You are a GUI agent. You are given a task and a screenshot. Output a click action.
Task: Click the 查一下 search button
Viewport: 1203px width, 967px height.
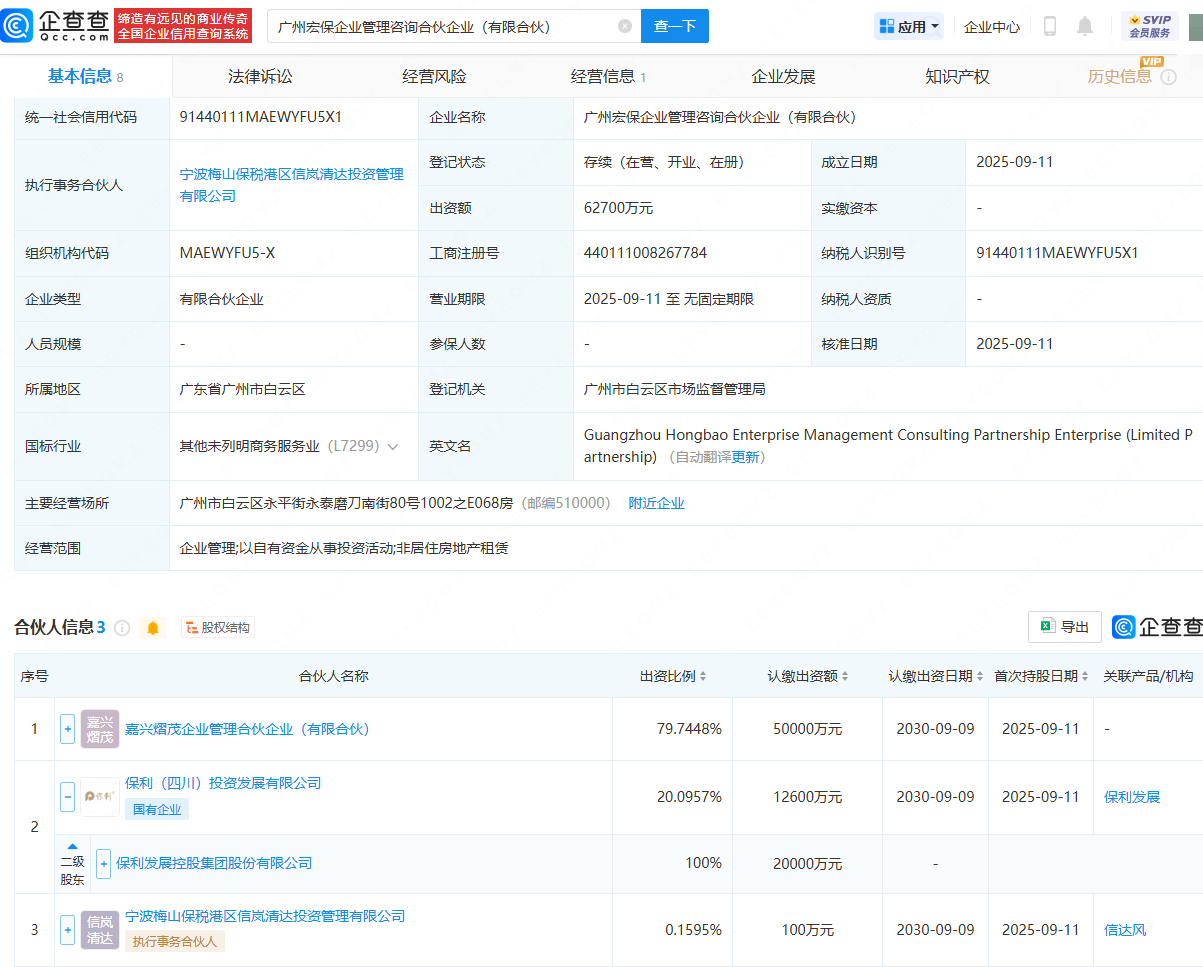675,26
